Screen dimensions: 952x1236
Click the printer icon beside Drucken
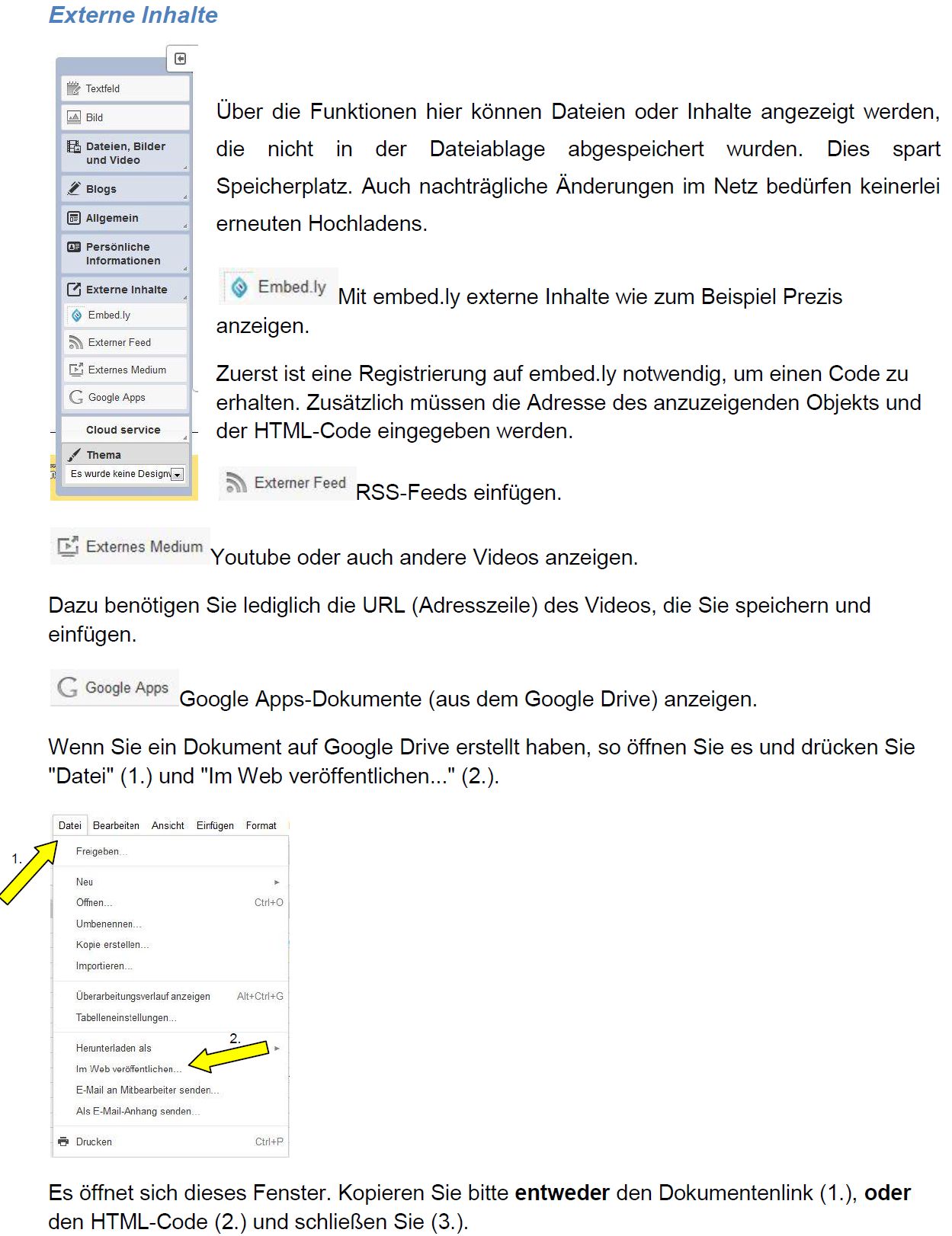(x=63, y=1142)
